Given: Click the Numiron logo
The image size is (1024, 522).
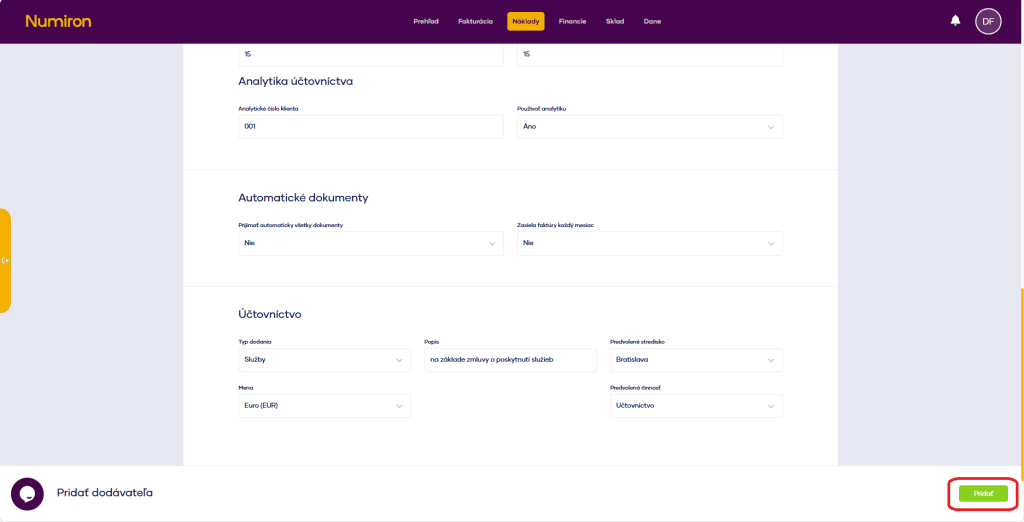Looking at the screenshot, I should 58,21.
